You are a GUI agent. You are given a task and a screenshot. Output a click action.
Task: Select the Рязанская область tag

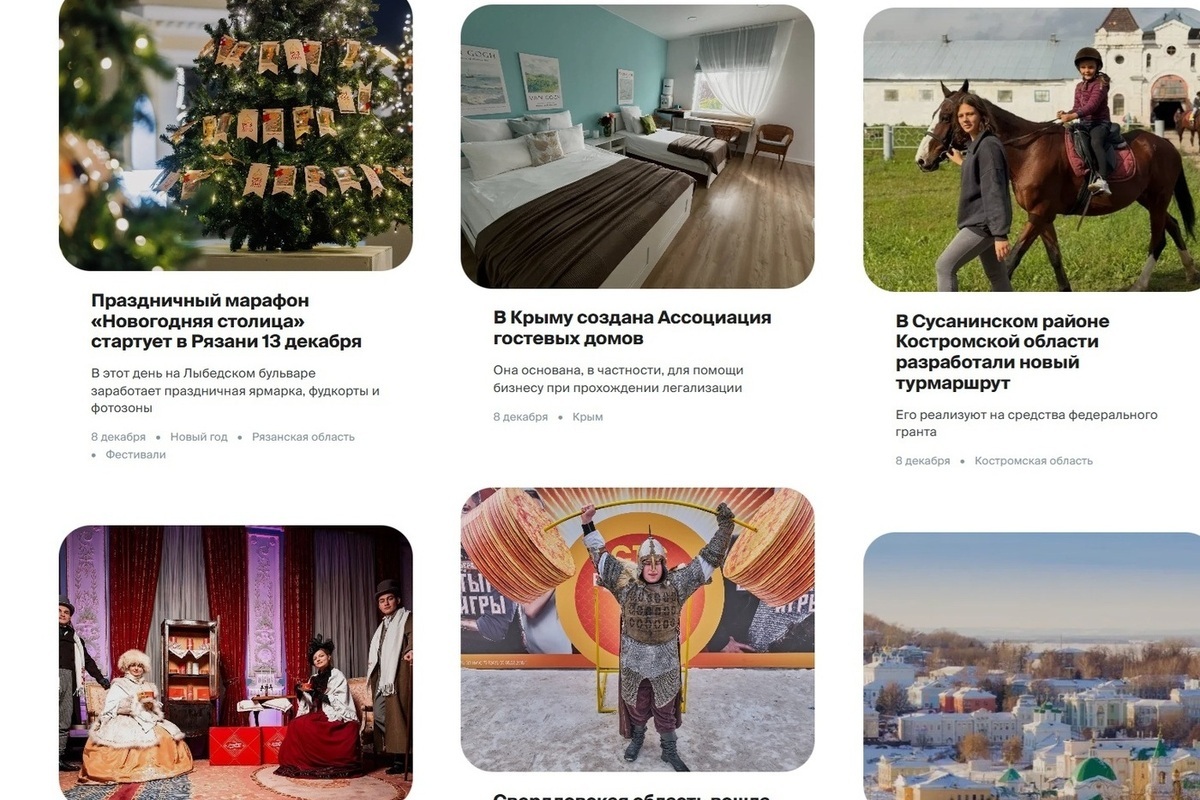click(x=303, y=437)
